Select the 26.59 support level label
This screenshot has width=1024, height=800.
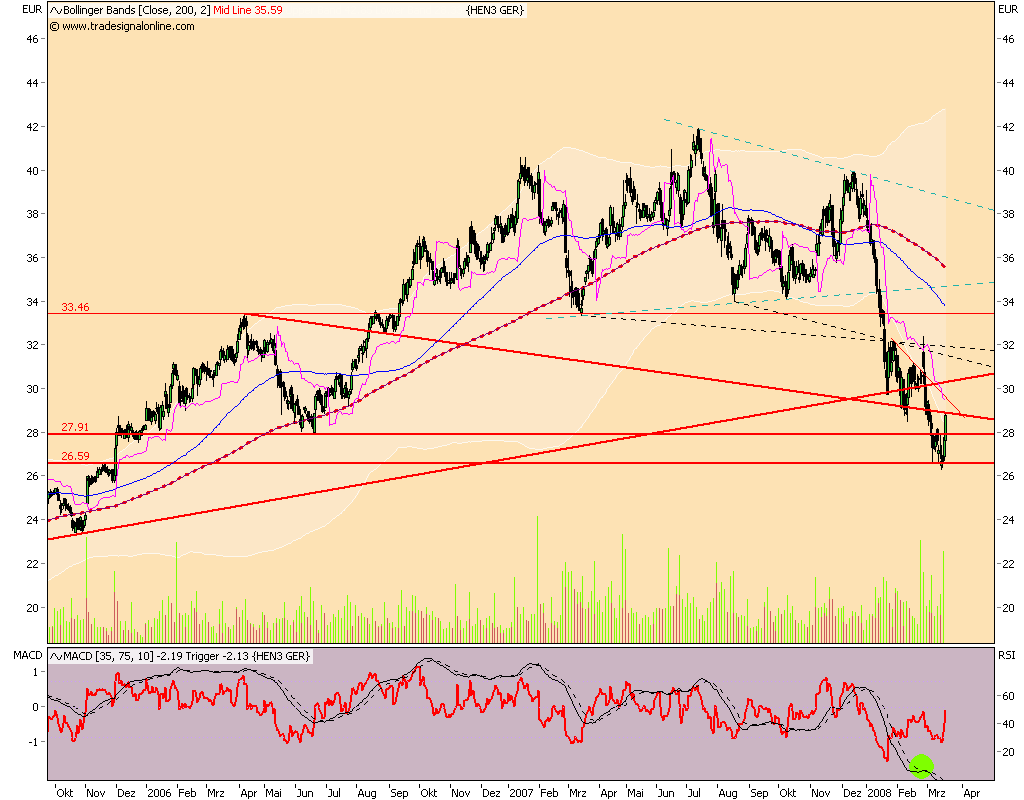coord(73,456)
